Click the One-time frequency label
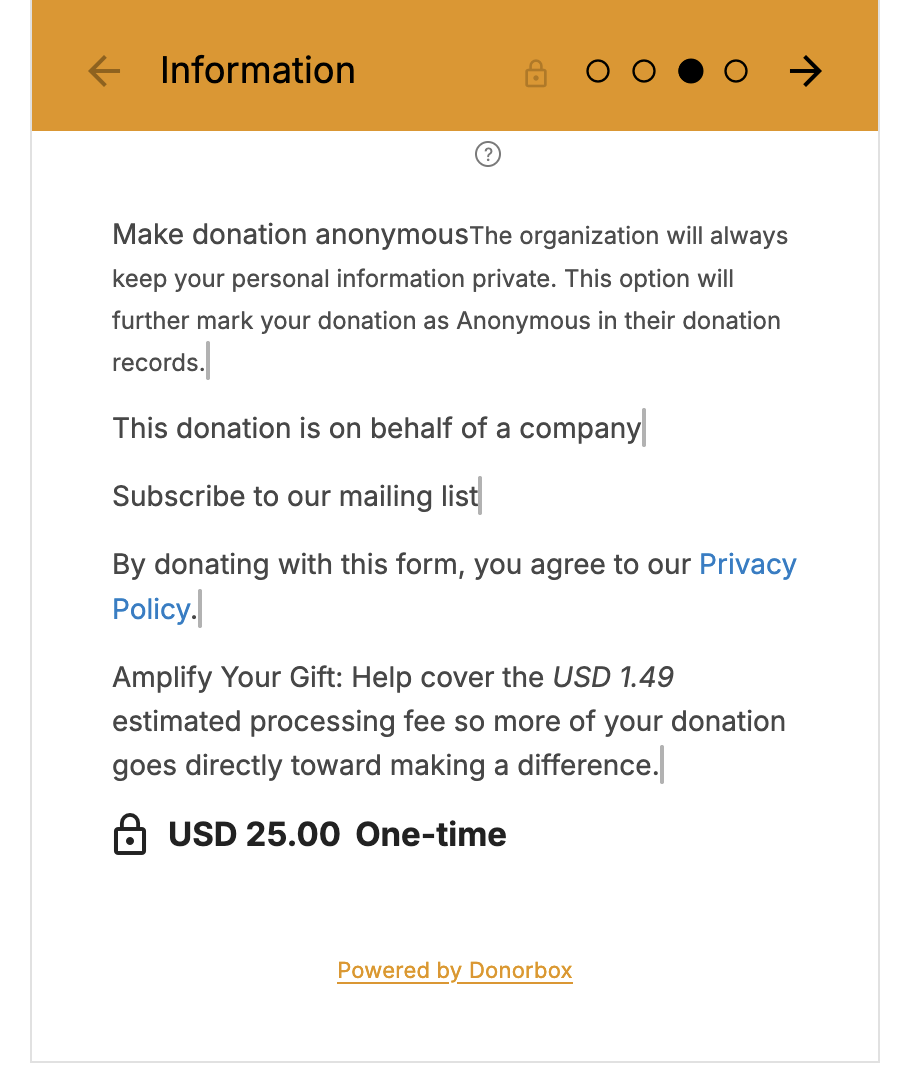Image resolution: width=906 pixels, height=1088 pixels. [431, 835]
